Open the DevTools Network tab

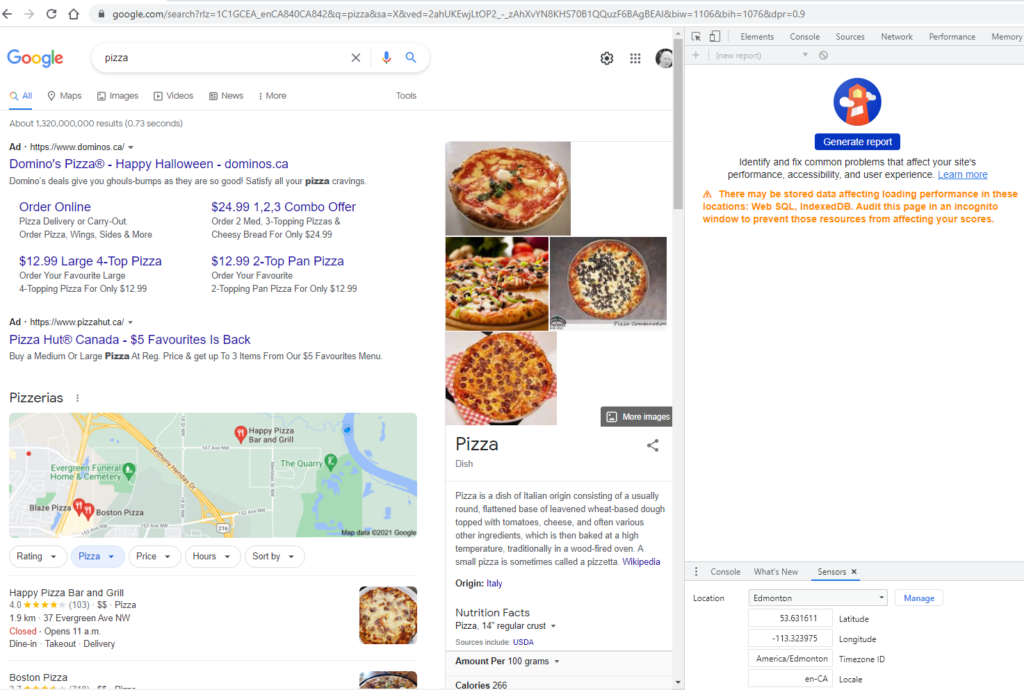(897, 37)
